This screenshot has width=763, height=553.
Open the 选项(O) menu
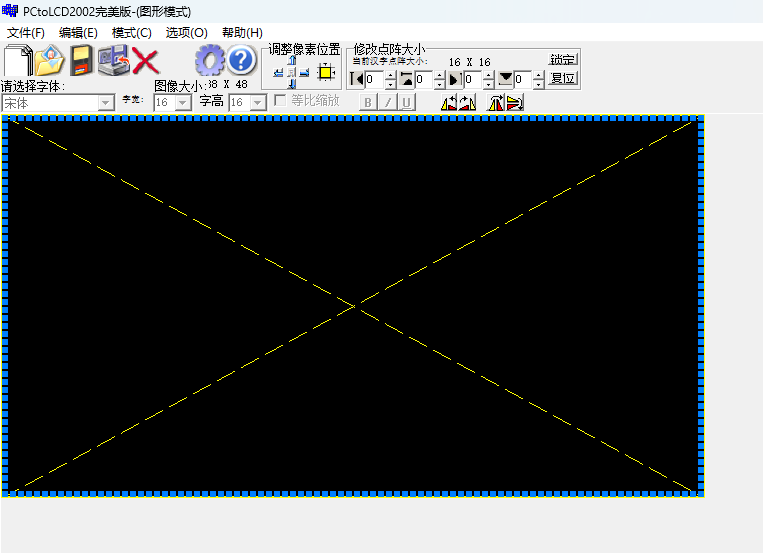click(x=187, y=33)
